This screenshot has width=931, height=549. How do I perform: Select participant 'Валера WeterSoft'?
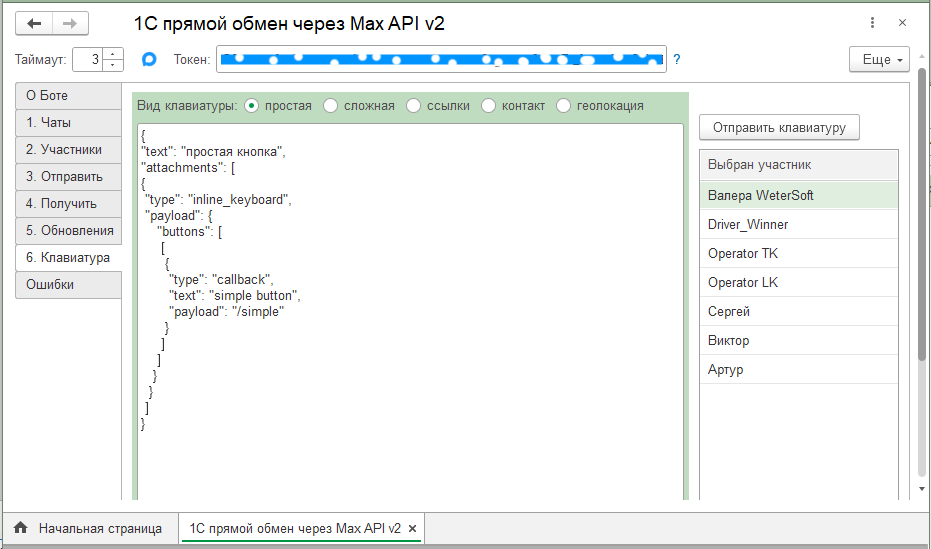point(799,195)
